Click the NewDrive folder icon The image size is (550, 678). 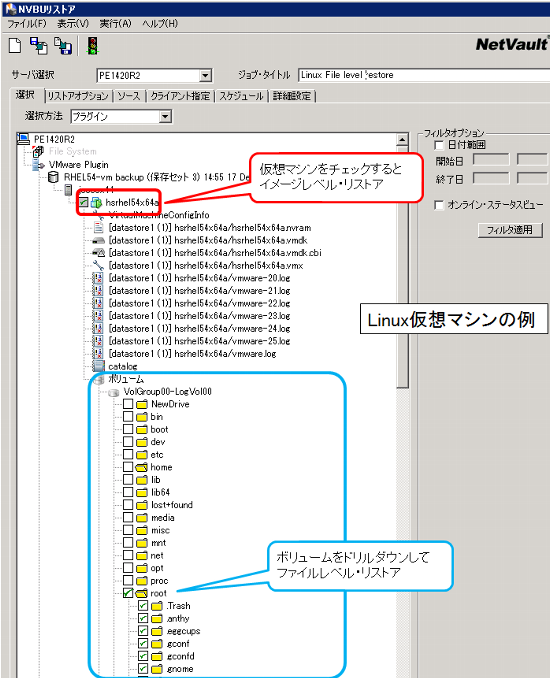[x=142, y=404]
